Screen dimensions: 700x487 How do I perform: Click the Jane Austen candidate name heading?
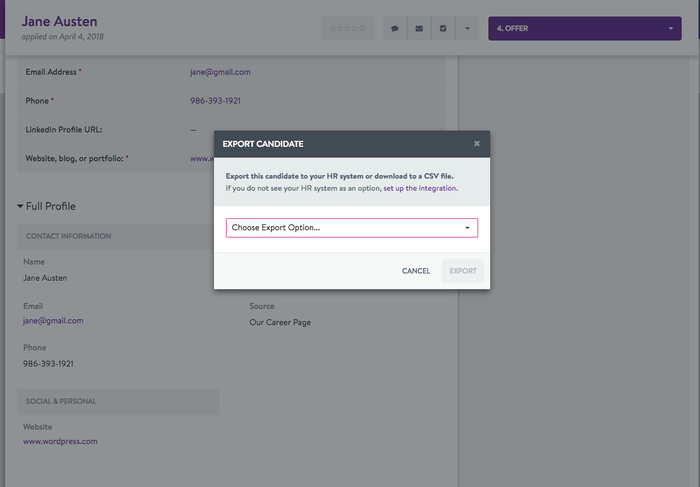[67, 21]
